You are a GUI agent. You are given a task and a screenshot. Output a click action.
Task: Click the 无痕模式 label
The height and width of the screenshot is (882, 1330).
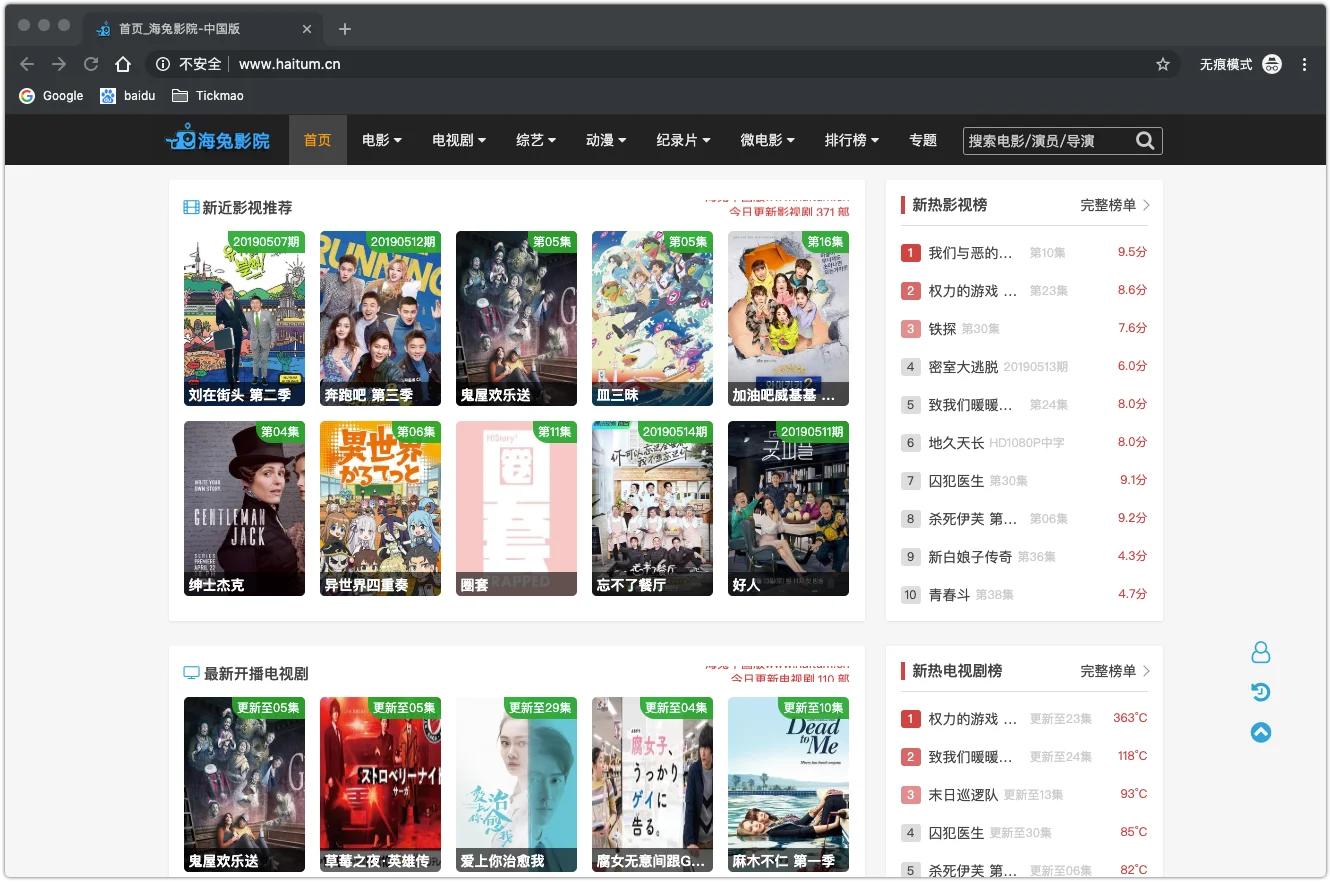[x=1226, y=64]
